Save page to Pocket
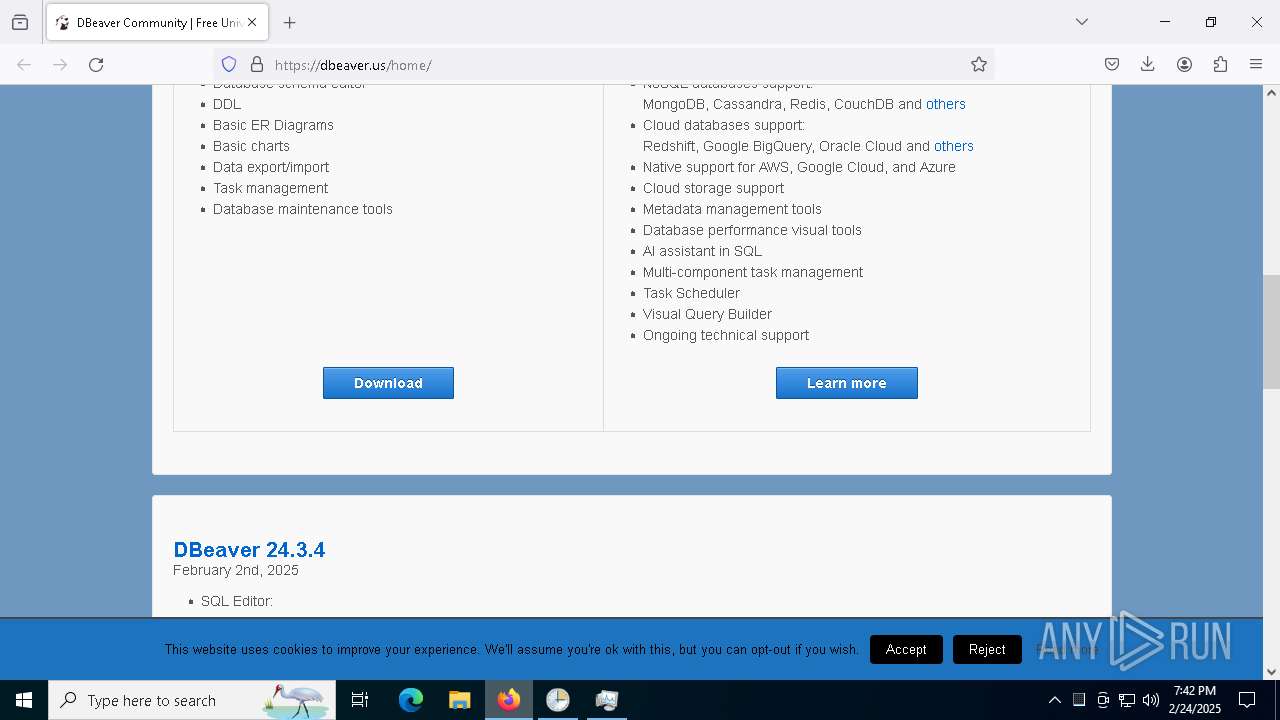Viewport: 1280px width, 720px height. pos(1112,65)
